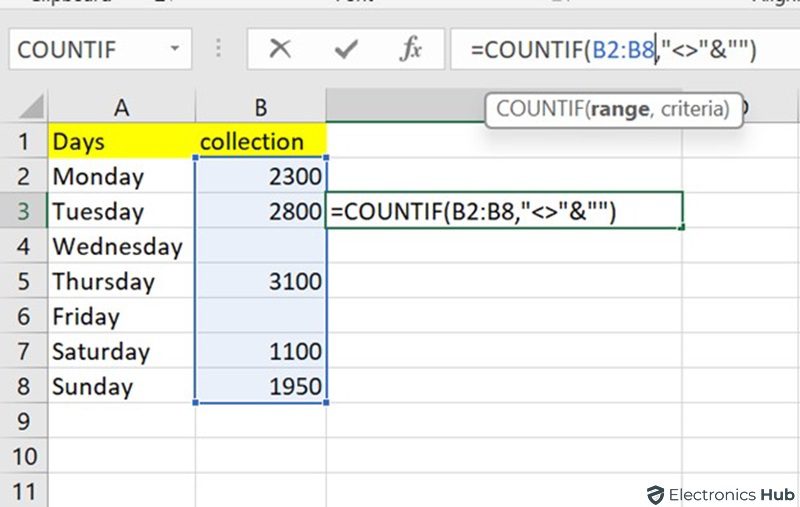Select the range argument in the tooltip
Screen dimensions: 800x507
click(618, 109)
